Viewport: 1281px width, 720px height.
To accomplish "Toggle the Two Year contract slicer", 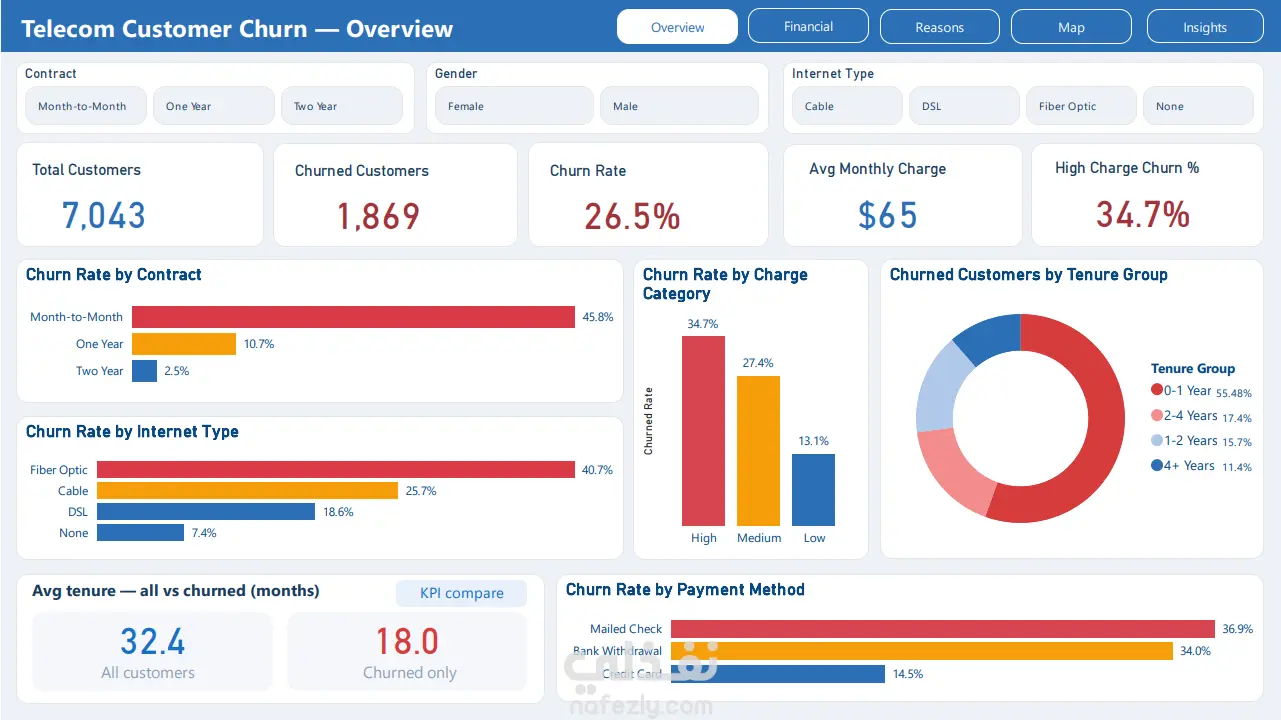I will click(x=342, y=106).
